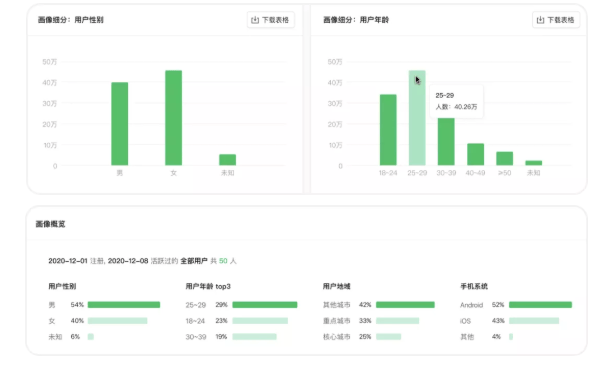Screen dimensions: 614x365
Task: Download the user age table
Action: coord(556,20)
